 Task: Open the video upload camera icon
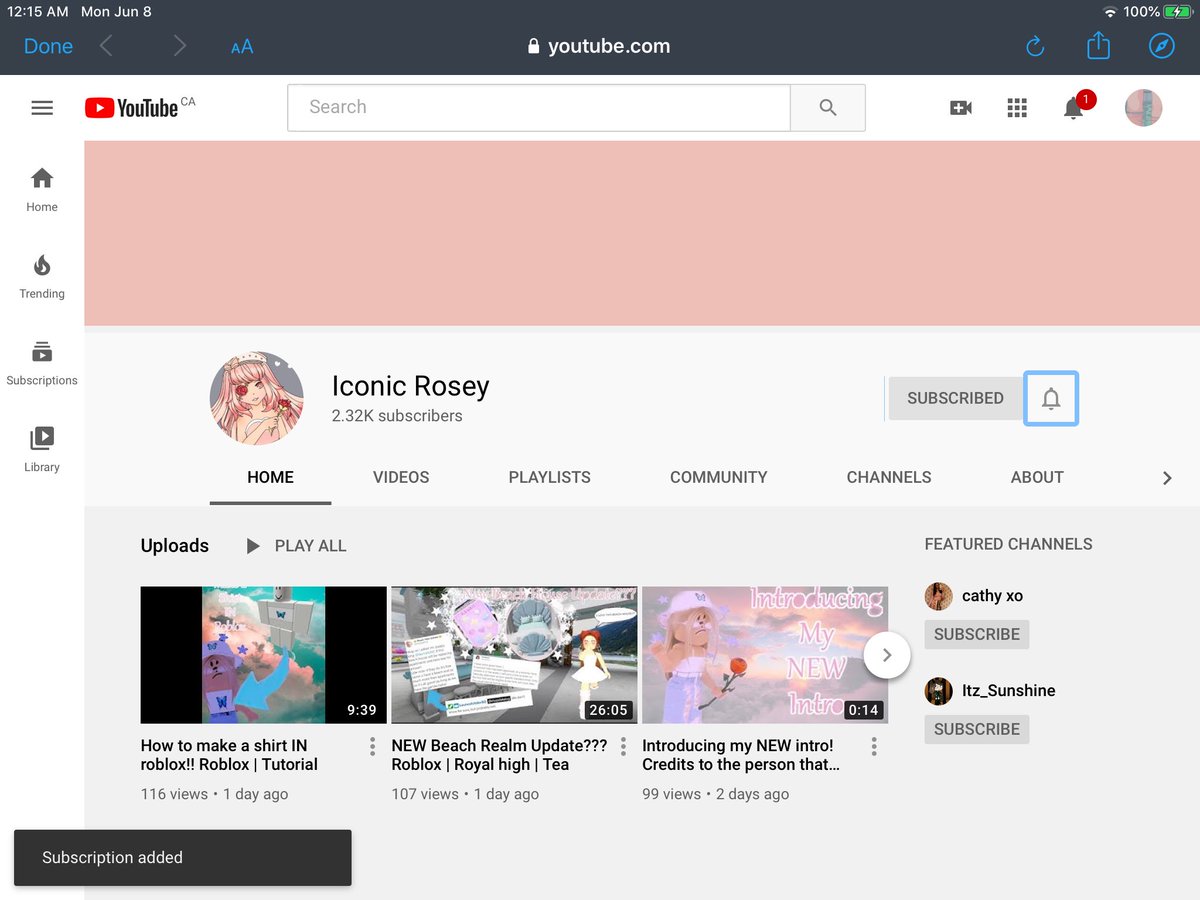[x=960, y=108]
